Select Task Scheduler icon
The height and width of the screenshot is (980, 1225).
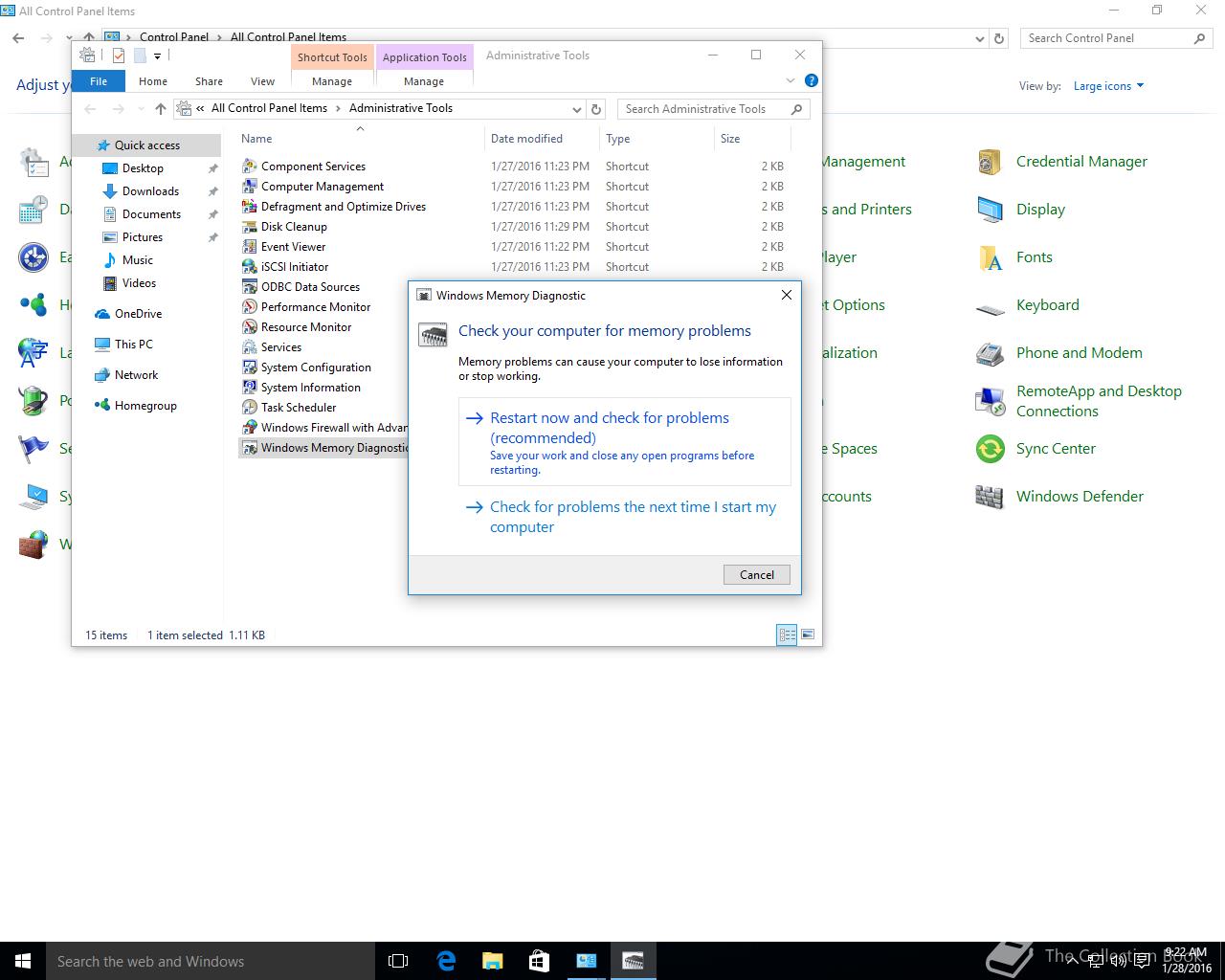[x=250, y=408]
